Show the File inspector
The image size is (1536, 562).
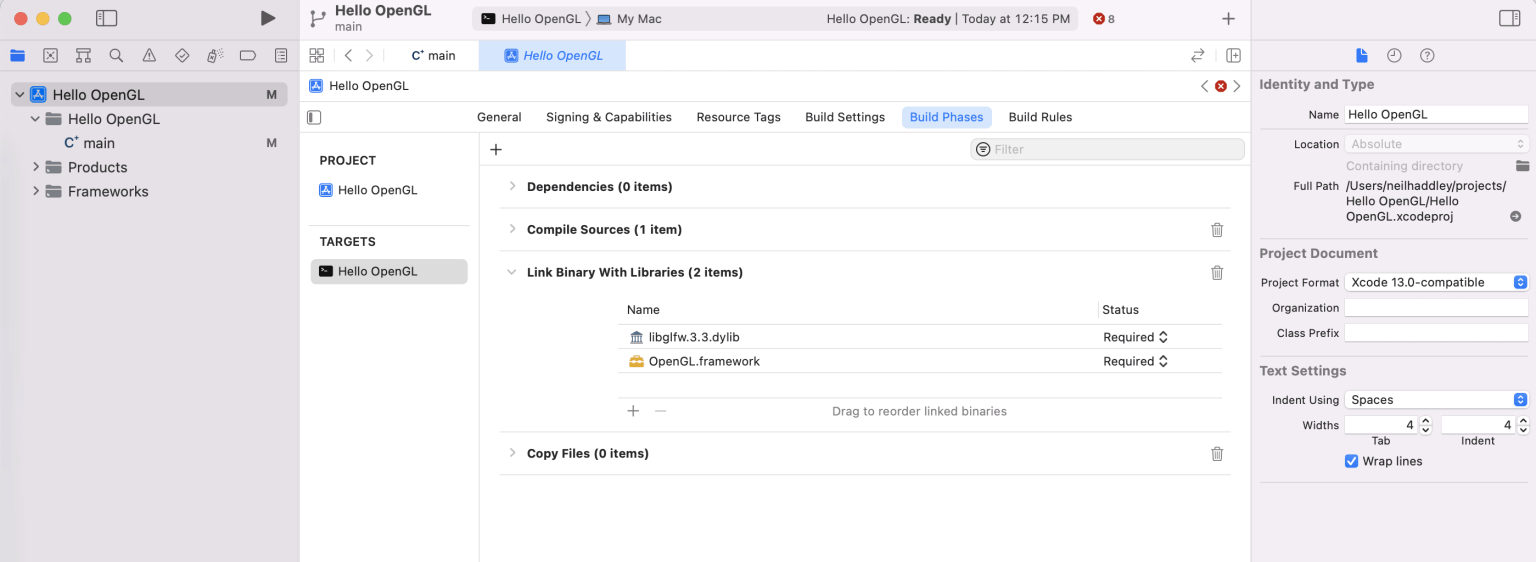[x=1361, y=55]
